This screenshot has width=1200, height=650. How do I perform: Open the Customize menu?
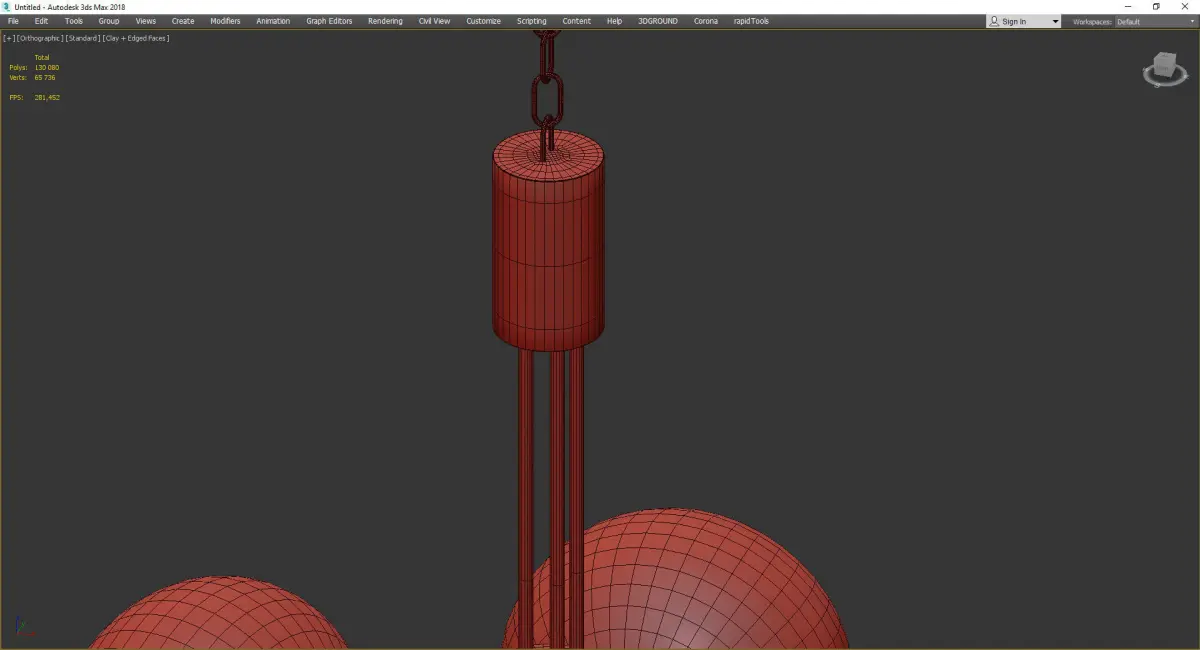click(484, 21)
